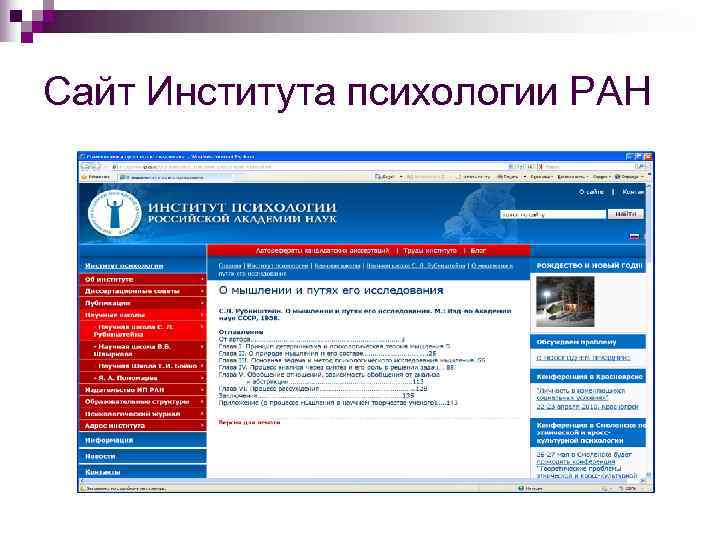Open 'Научные школы' sidebar item
This screenshot has height=540, width=720.
coord(142,315)
